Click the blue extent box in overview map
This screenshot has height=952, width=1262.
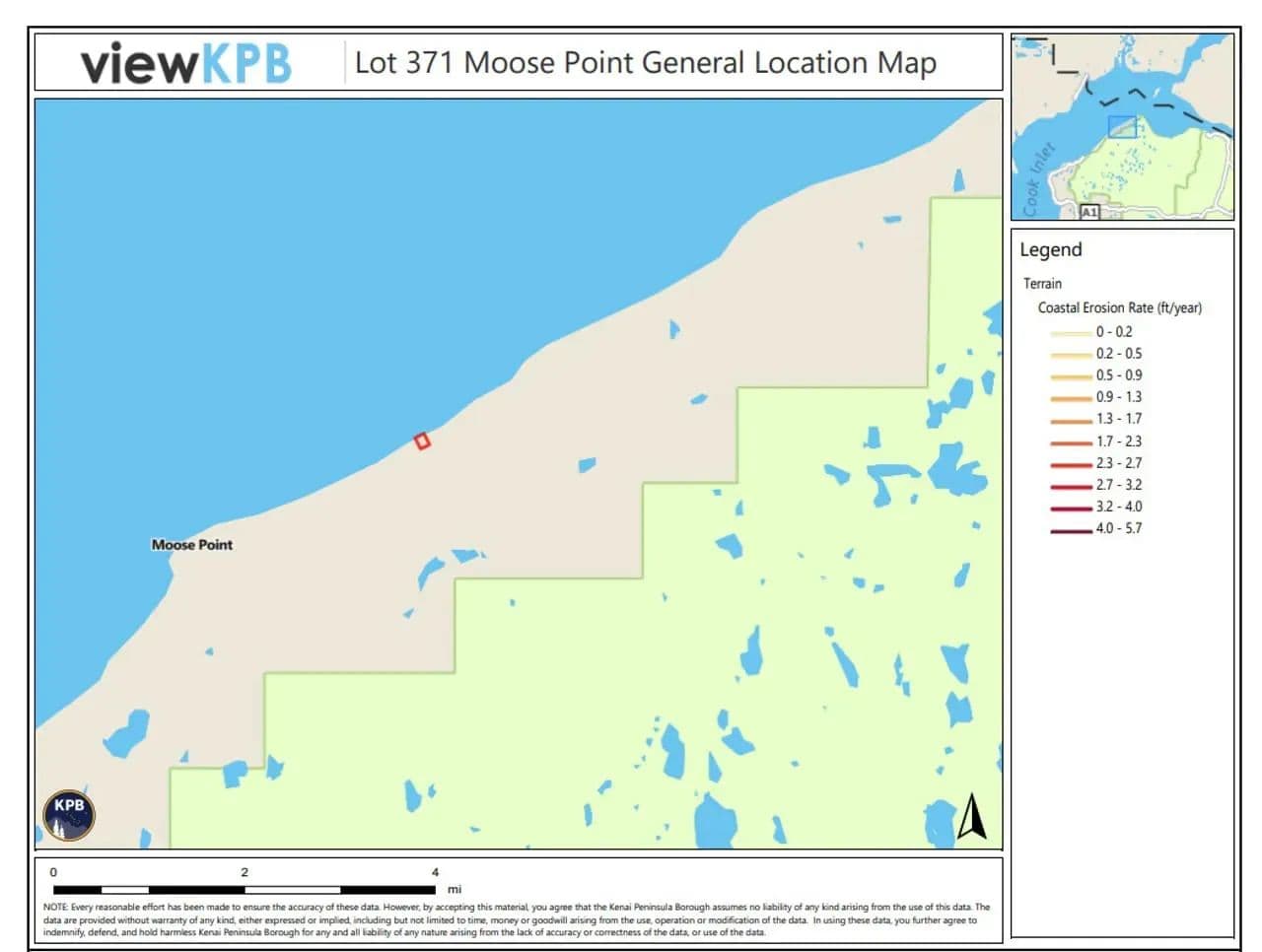click(1122, 126)
